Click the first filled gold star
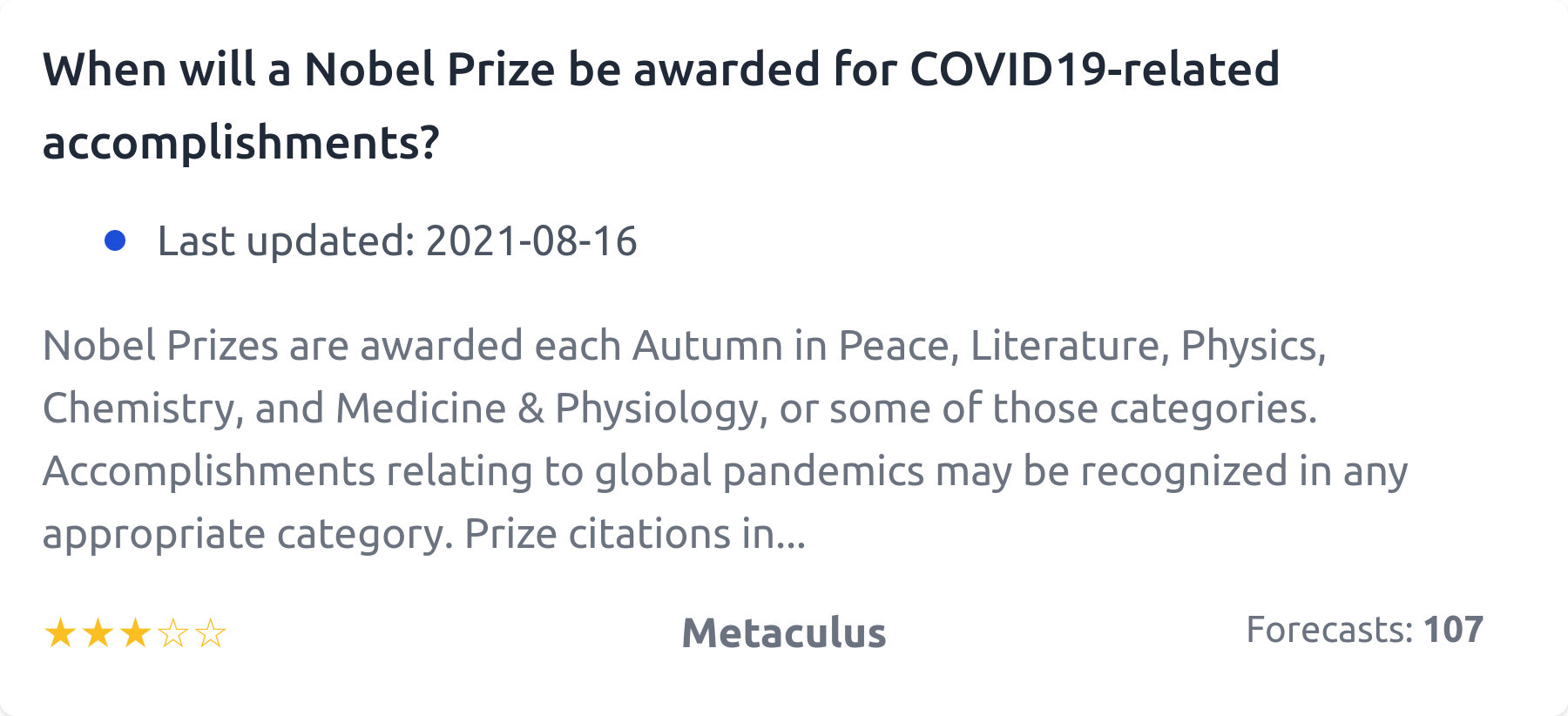1568x716 pixels. (x=60, y=633)
